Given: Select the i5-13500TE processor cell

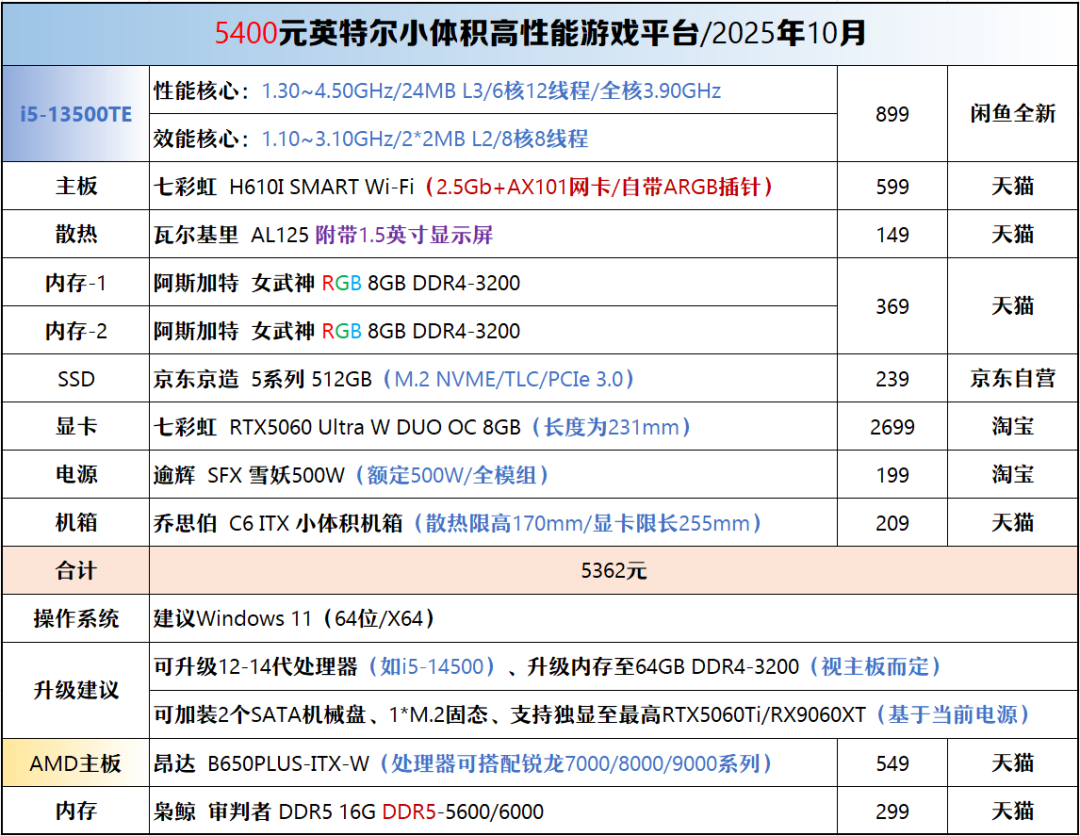Looking at the screenshot, I should click(x=76, y=114).
